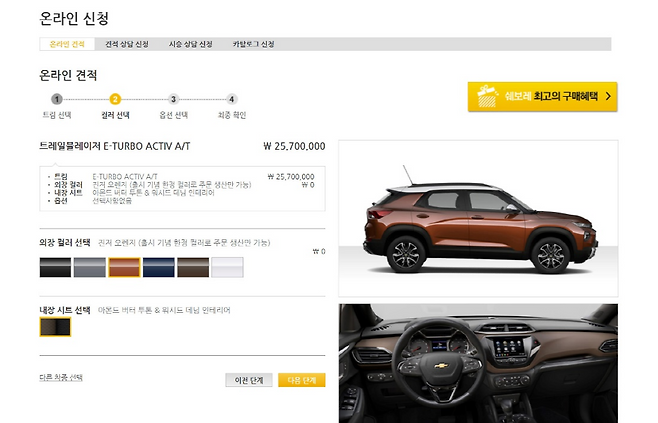
Task: Open the 다른 차종 선택 link
Action: (60, 377)
